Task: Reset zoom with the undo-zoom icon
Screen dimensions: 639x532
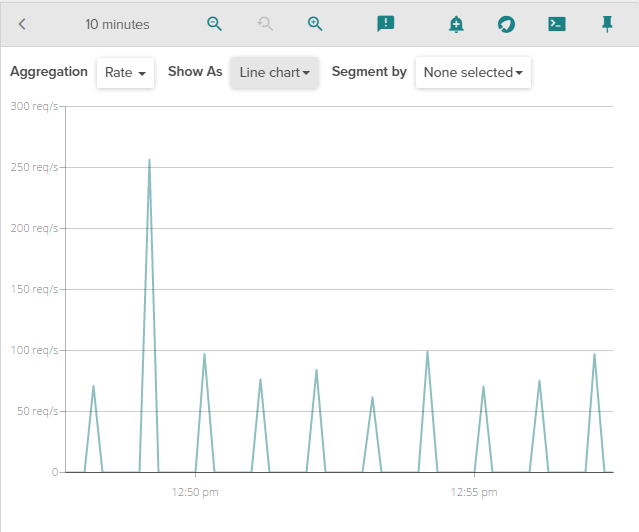Action: point(265,24)
